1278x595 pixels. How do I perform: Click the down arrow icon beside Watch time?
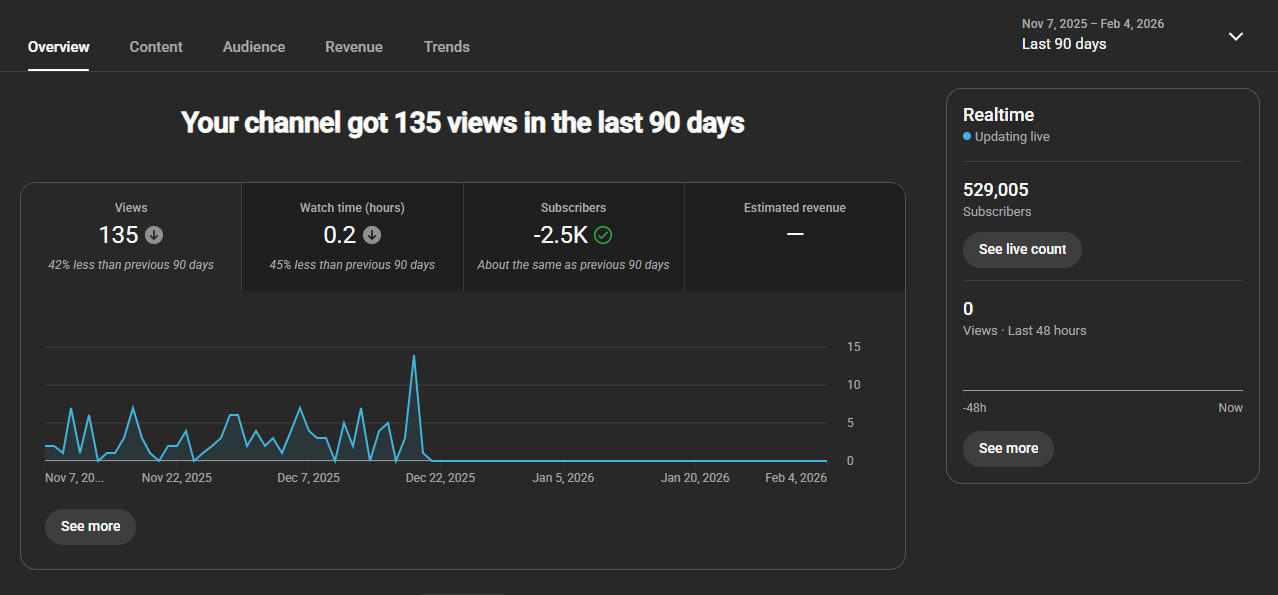[372, 235]
